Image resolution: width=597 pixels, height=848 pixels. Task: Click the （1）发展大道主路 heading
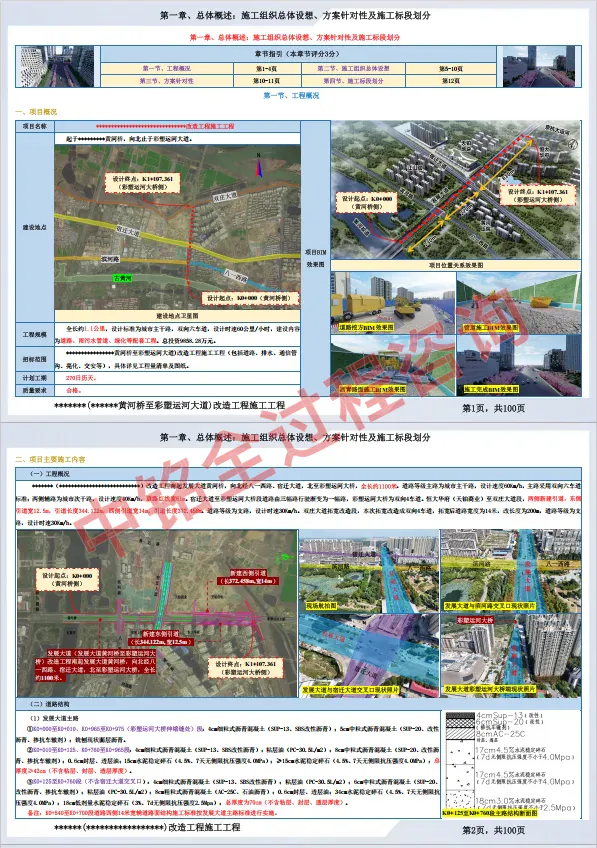[x=54, y=718]
